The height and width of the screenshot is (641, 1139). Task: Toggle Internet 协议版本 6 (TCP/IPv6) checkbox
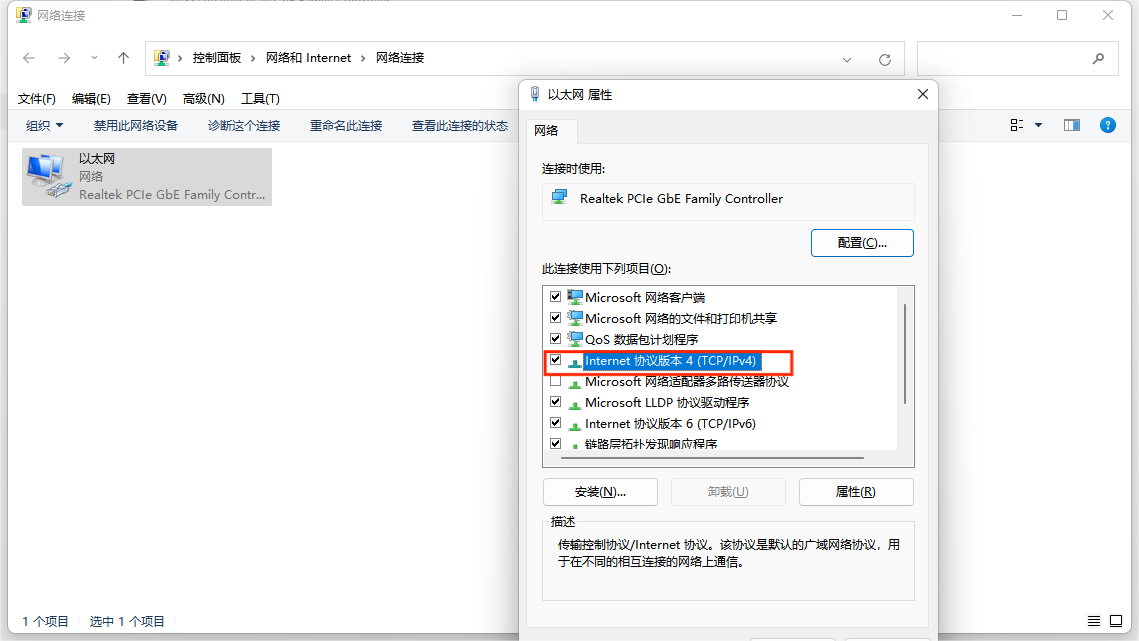556,423
